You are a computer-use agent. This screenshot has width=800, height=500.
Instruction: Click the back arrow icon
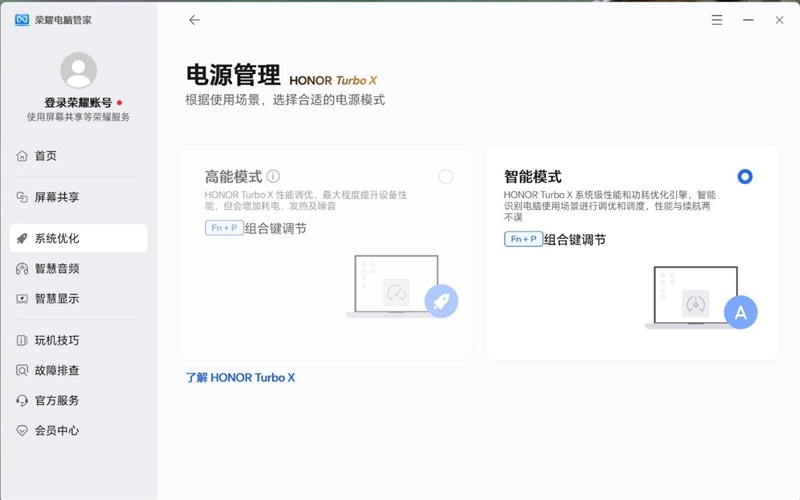coord(194,20)
